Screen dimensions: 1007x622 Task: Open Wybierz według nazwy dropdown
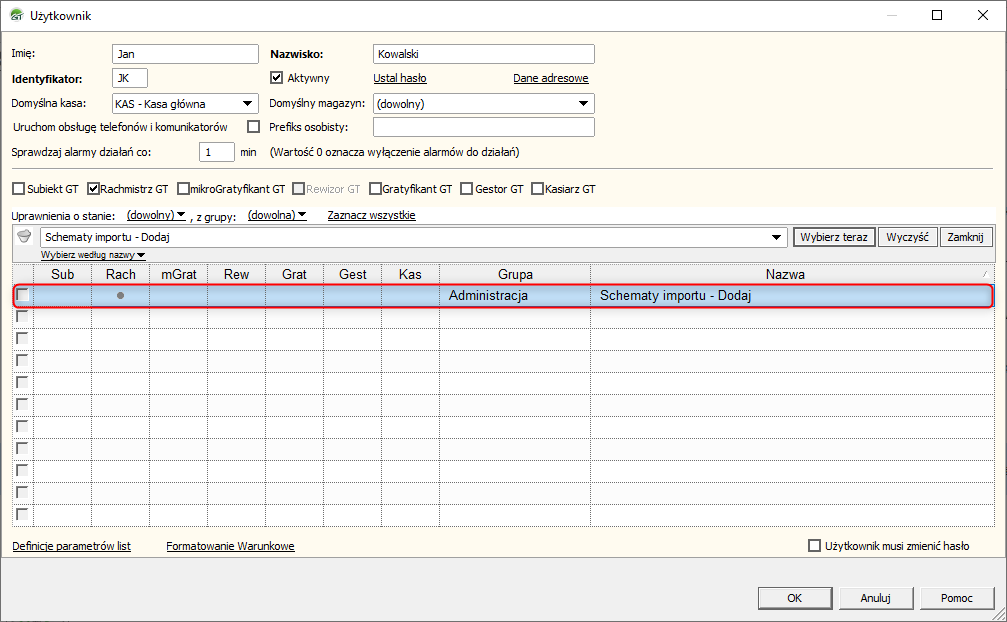point(93,255)
